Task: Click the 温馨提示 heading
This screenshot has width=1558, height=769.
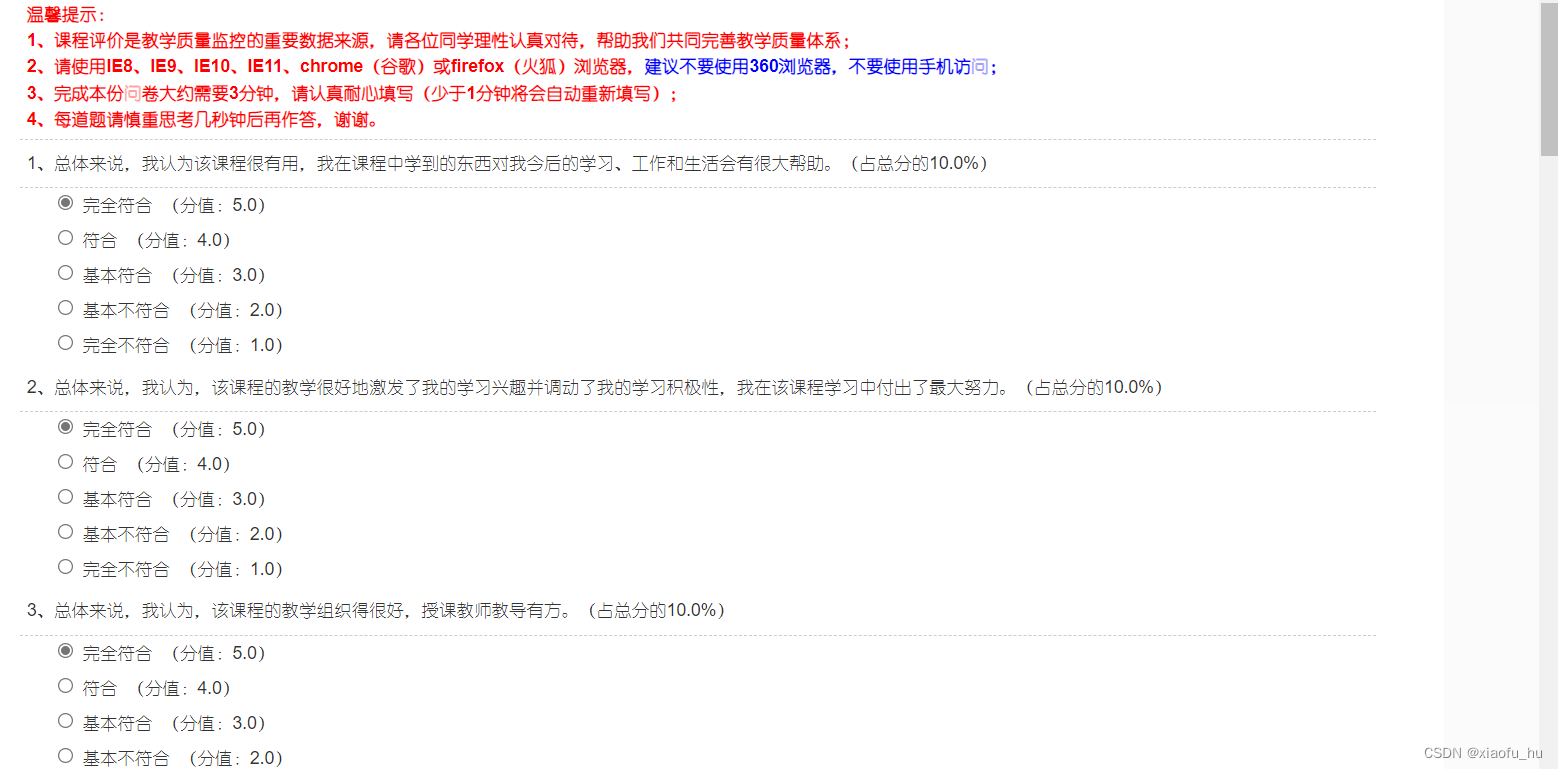Action: click(66, 15)
